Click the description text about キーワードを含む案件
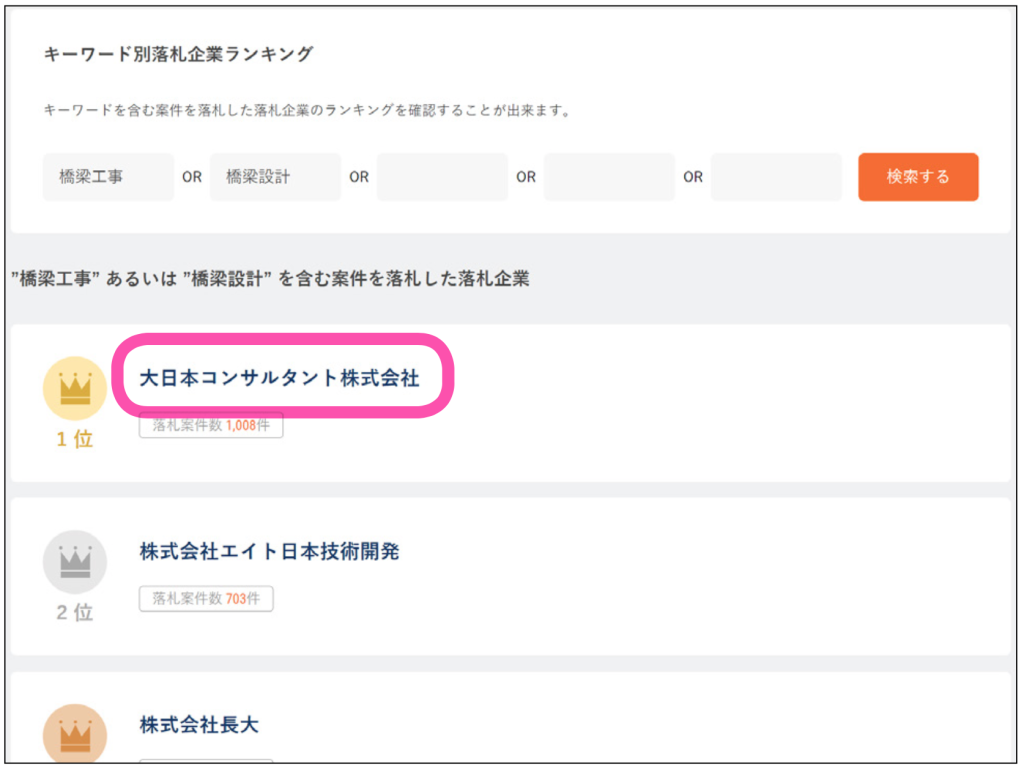The height and width of the screenshot is (772, 1024). pyautogui.click(x=307, y=110)
